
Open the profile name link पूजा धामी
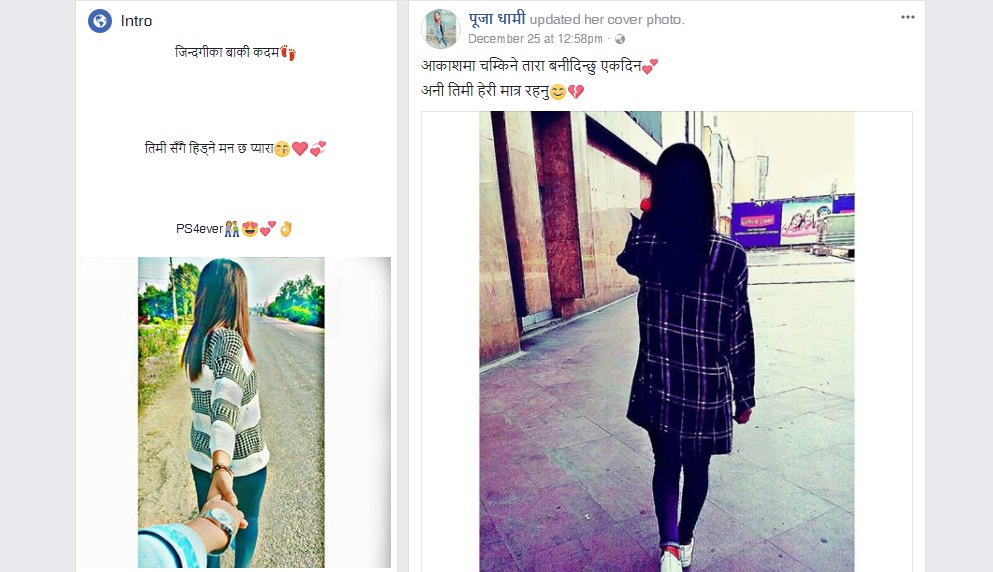click(x=496, y=19)
